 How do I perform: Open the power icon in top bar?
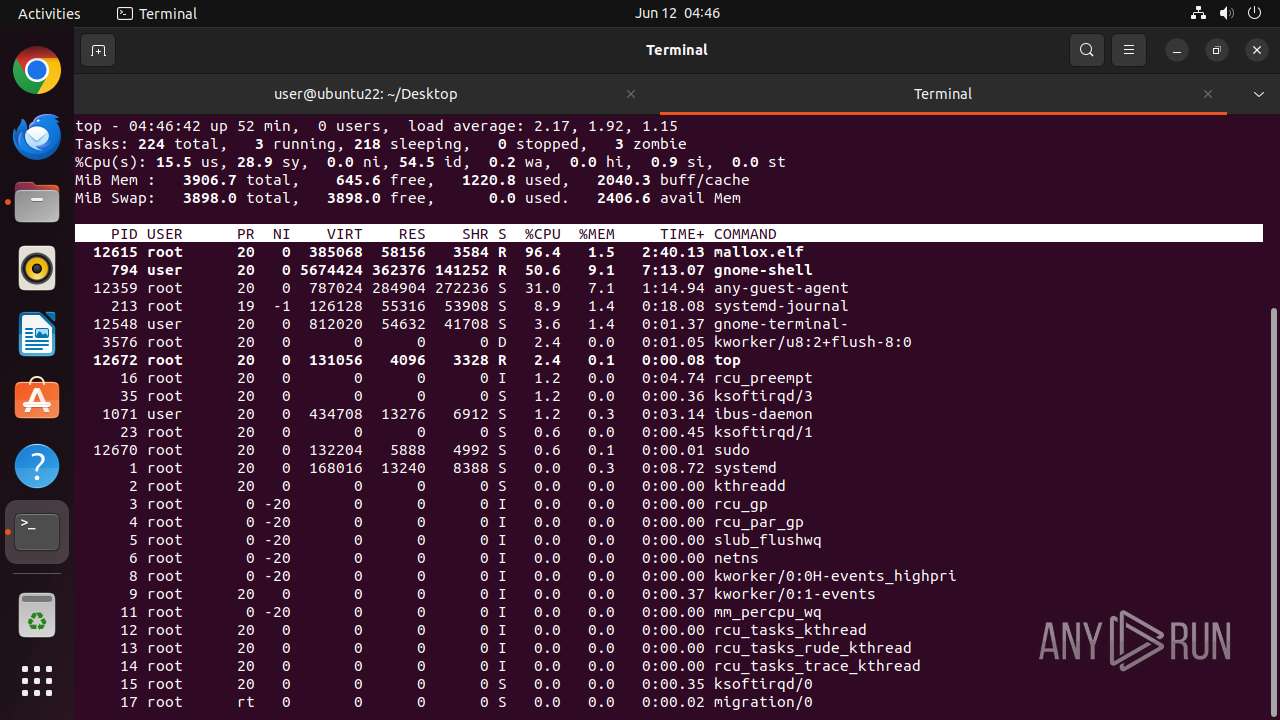tap(1257, 13)
